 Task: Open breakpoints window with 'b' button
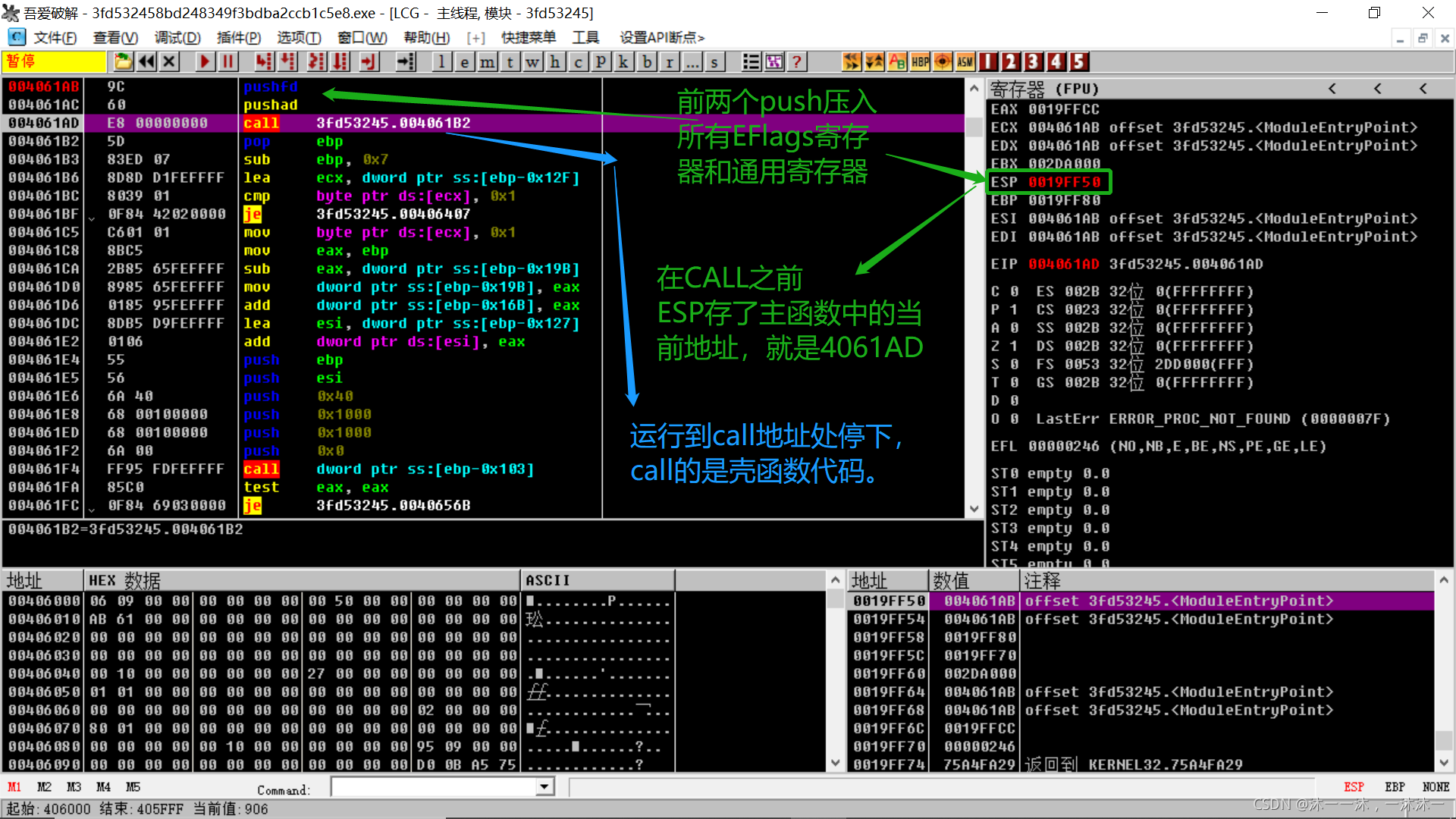[x=646, y=61]
